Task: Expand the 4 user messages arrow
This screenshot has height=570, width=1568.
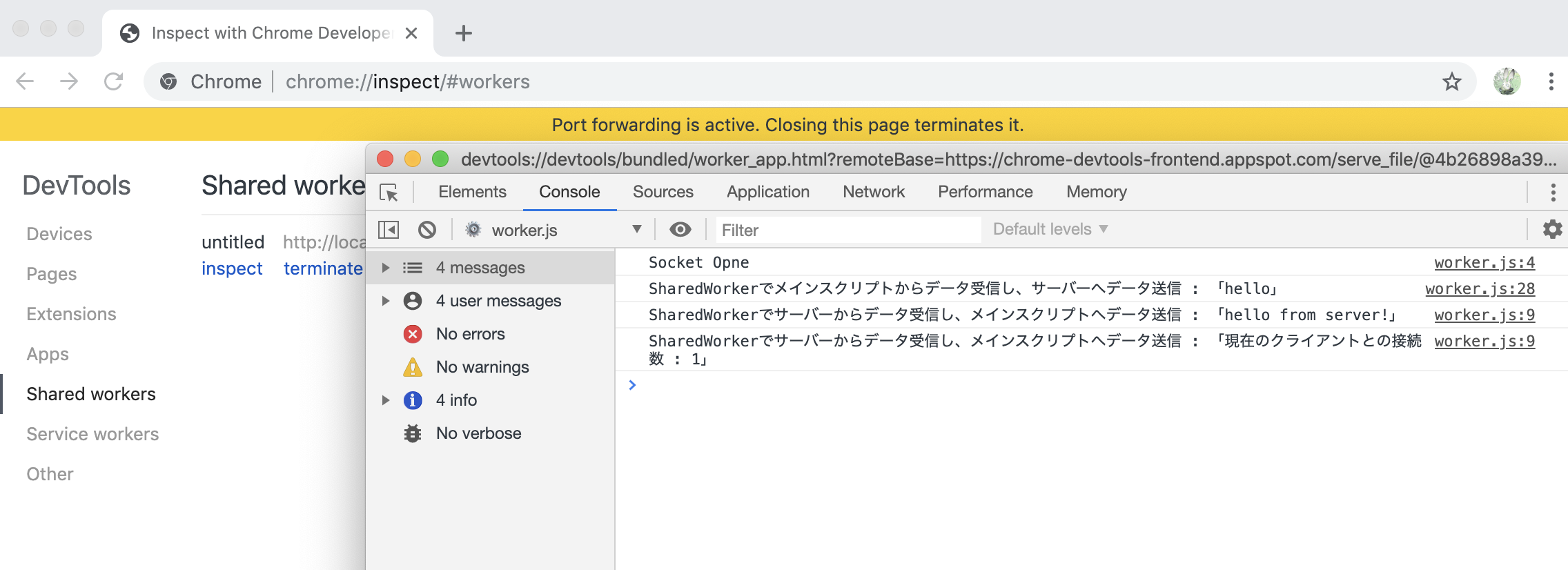Action: point(386,301)
